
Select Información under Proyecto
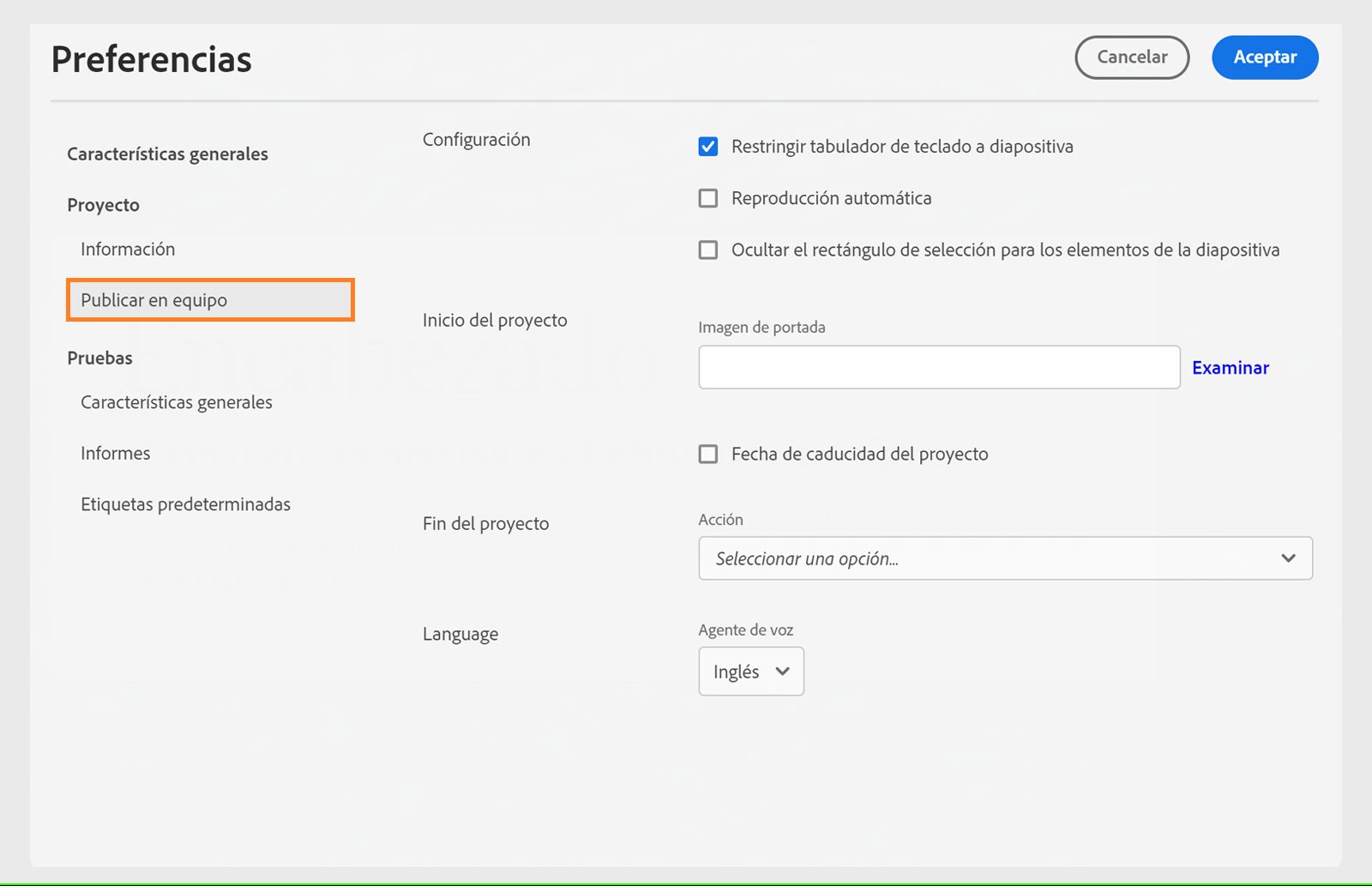pyautogui.click(x=128, y=250)
